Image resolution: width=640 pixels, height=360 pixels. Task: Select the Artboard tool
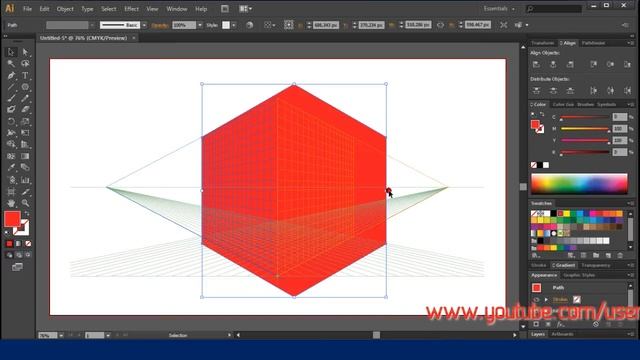coord(11,191)
